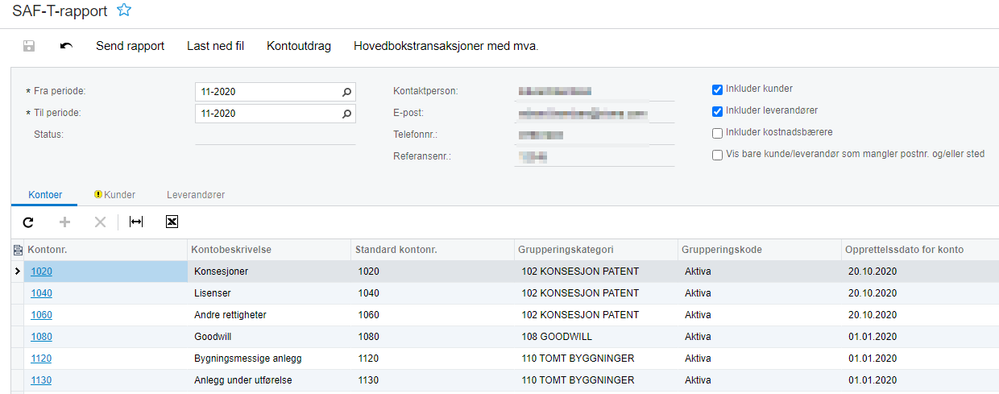Open account link 1120

(41, 358)
